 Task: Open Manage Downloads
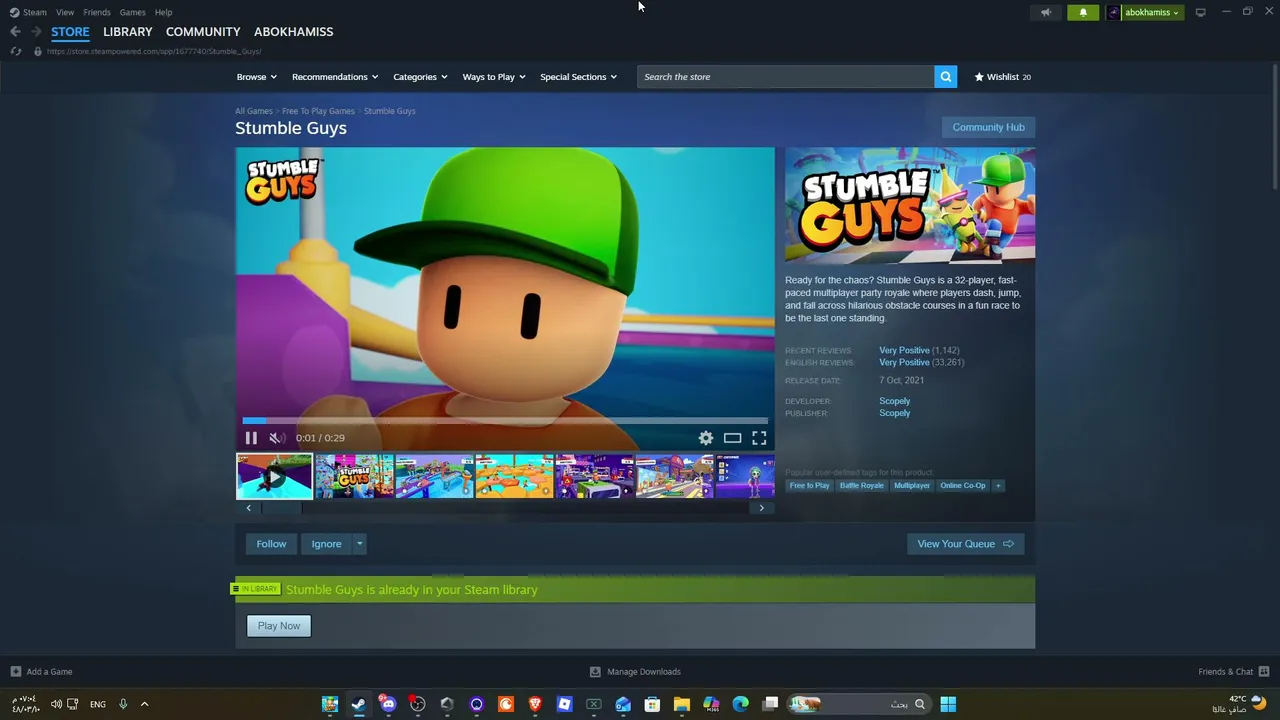point(635,672)
